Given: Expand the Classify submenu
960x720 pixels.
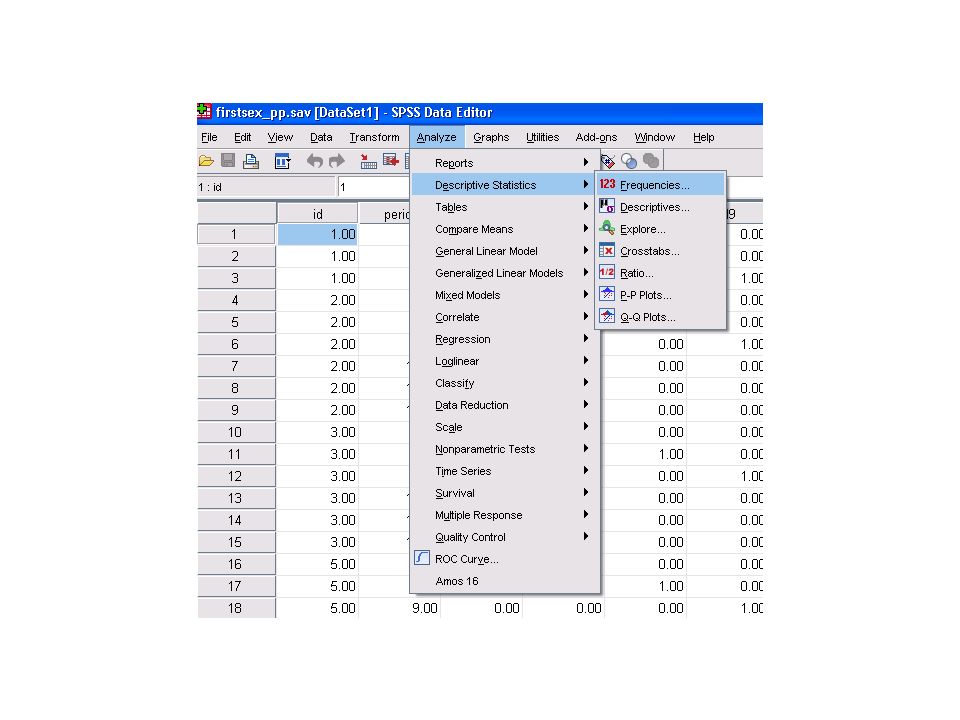Looking at the screenshot, I should pyautogui.click(x=504, y=383).
